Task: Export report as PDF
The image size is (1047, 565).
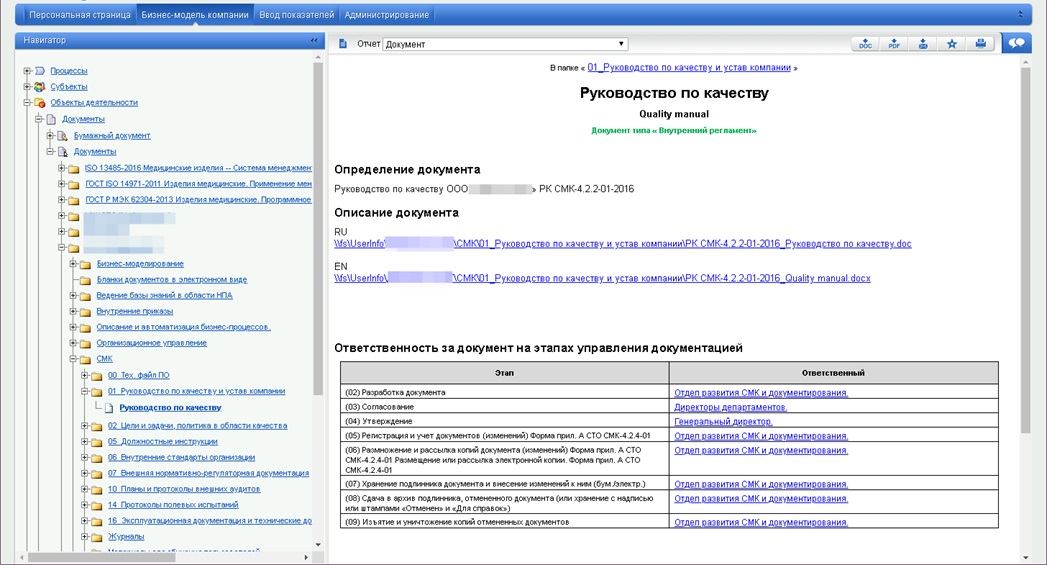Action: (x=894, y=44)
